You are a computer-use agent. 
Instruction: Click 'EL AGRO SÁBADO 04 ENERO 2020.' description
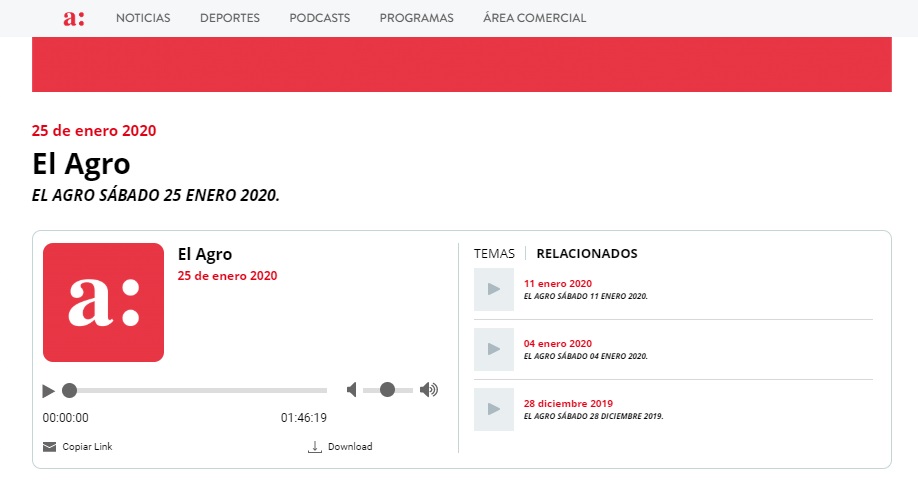[x=585, y=357]
